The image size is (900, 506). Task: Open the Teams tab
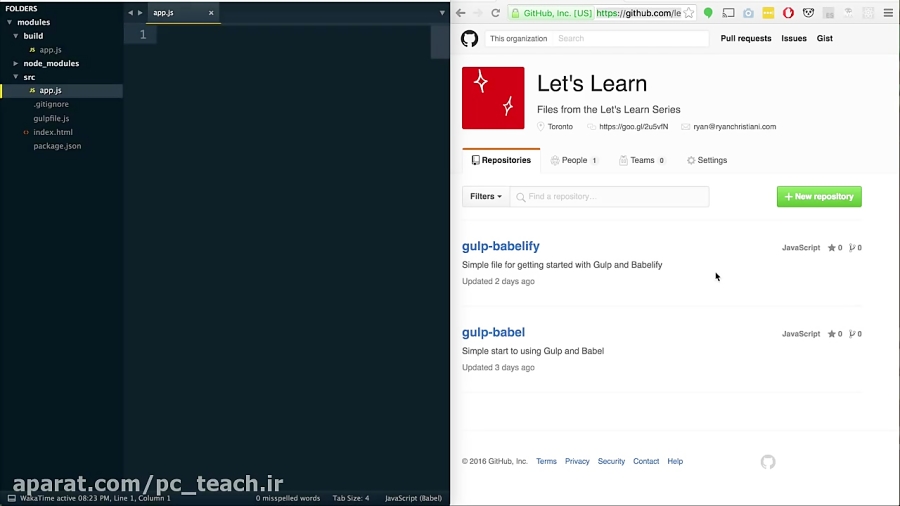[x=642, y=160]
